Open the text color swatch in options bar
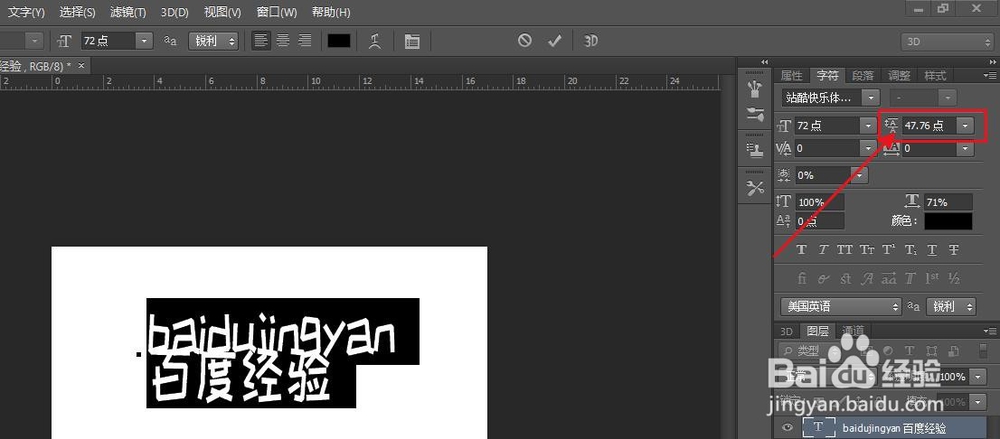 pos(339,41)
